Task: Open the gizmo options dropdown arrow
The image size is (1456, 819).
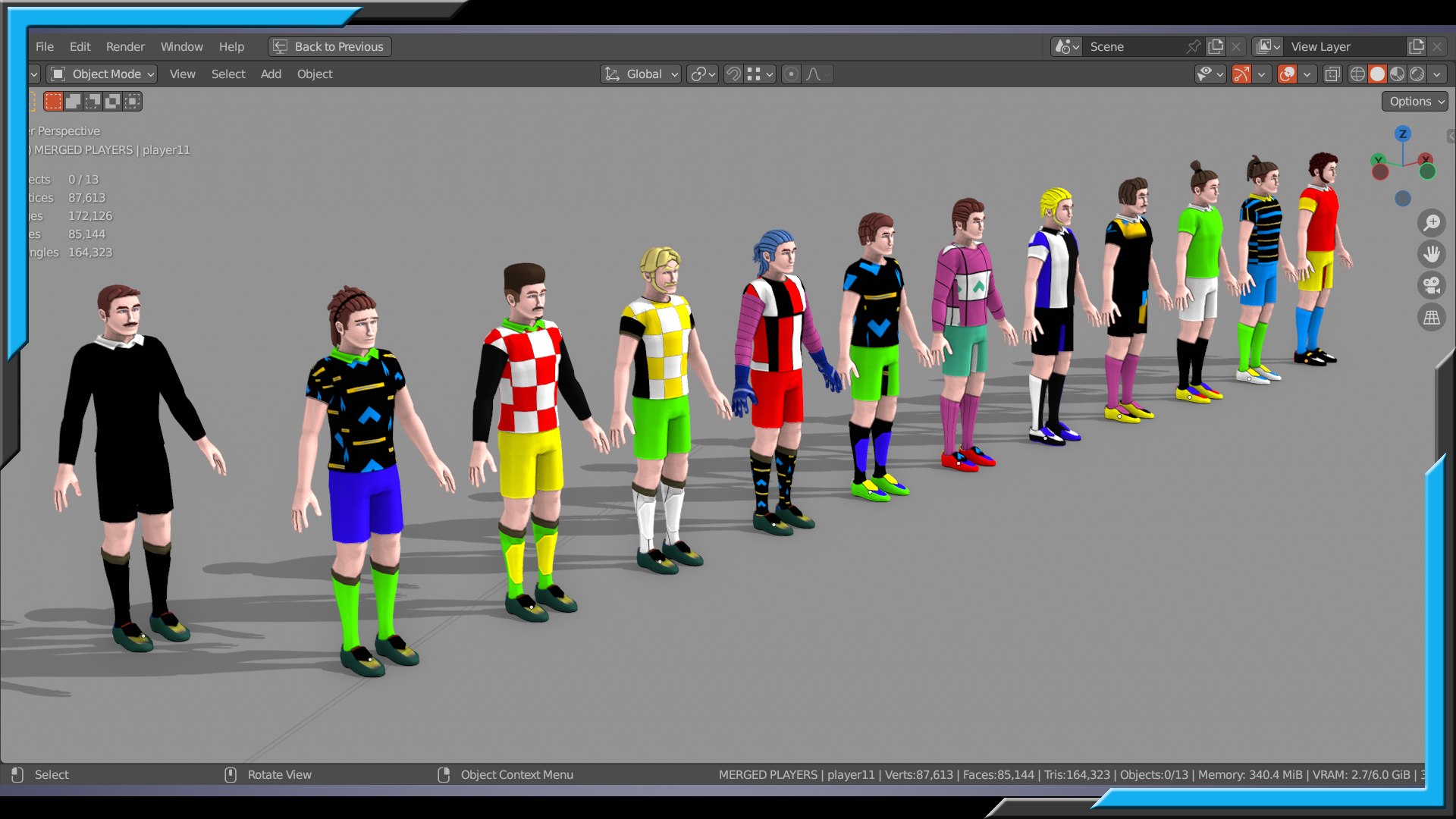Action: click(1261, 74)
